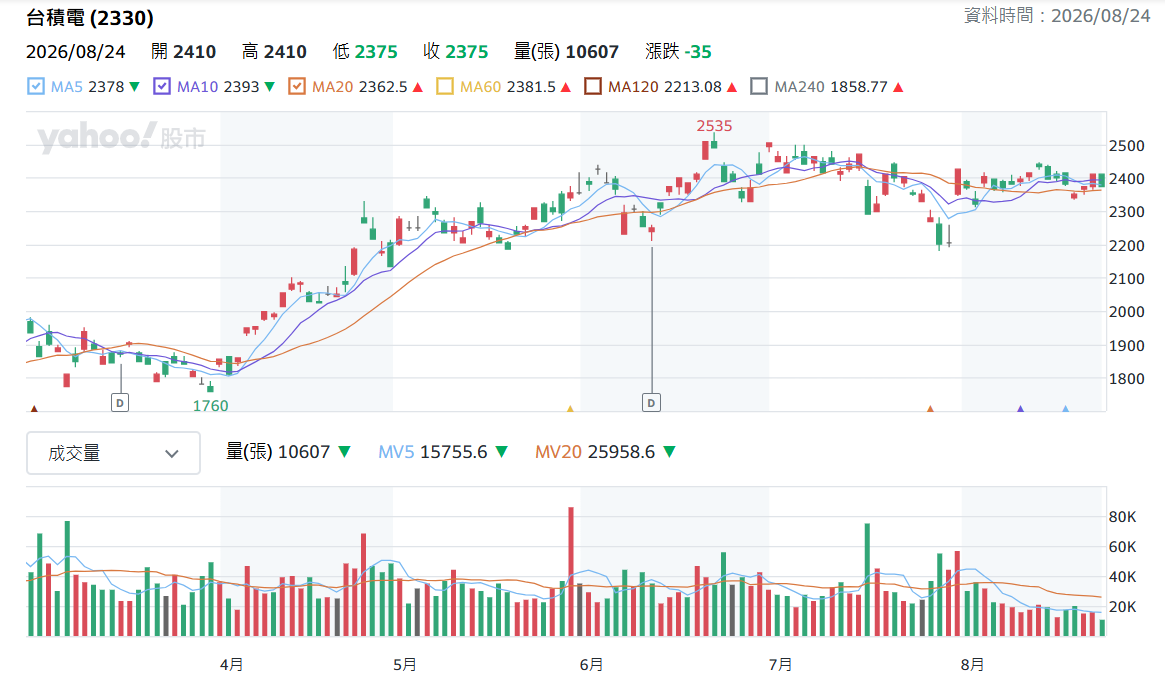This screenshot has height=692, width=1165.
Task: Click the 收 2375 closing price
Action: 455,51
